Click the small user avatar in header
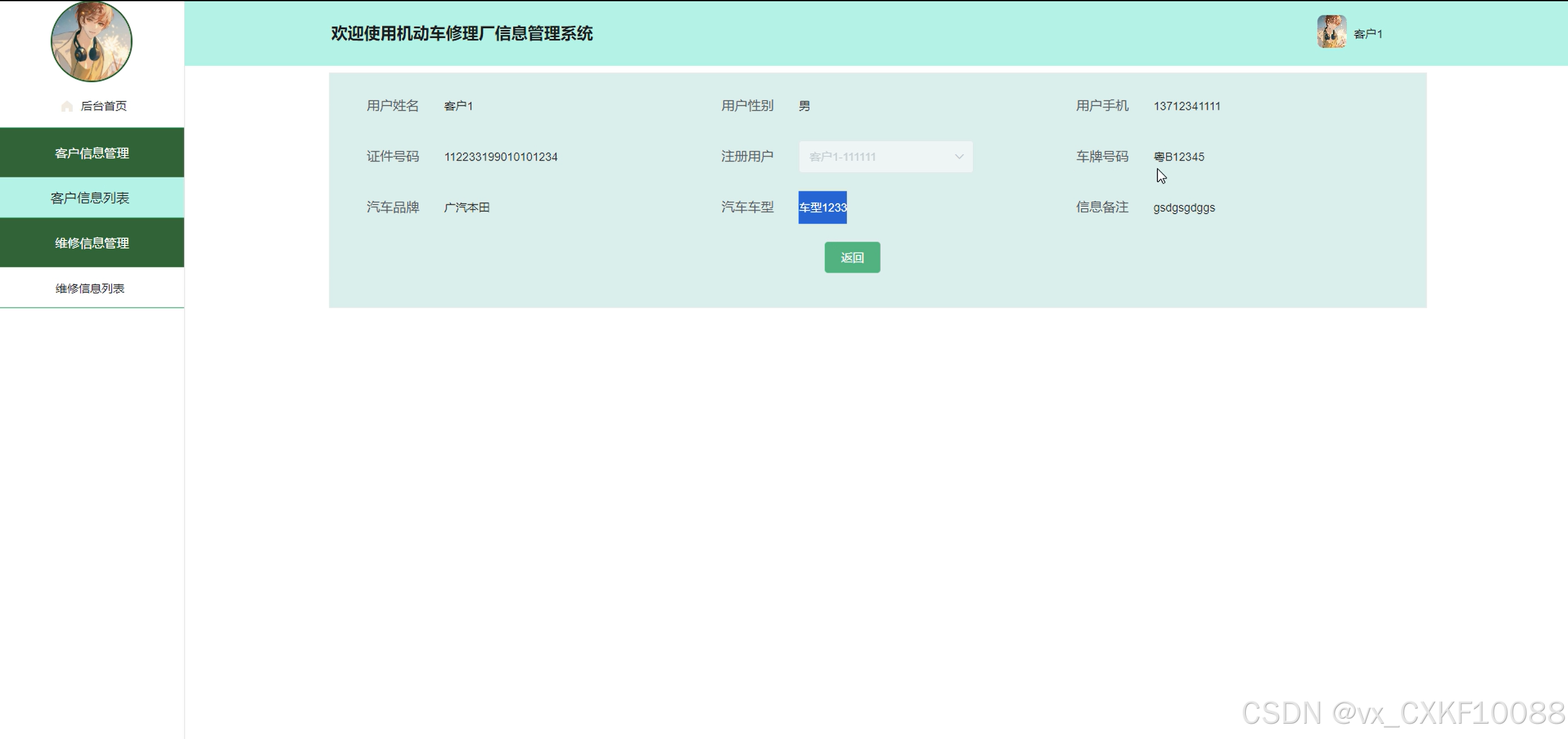This screenshot has width=1568, height=739. click(1331, 33)
